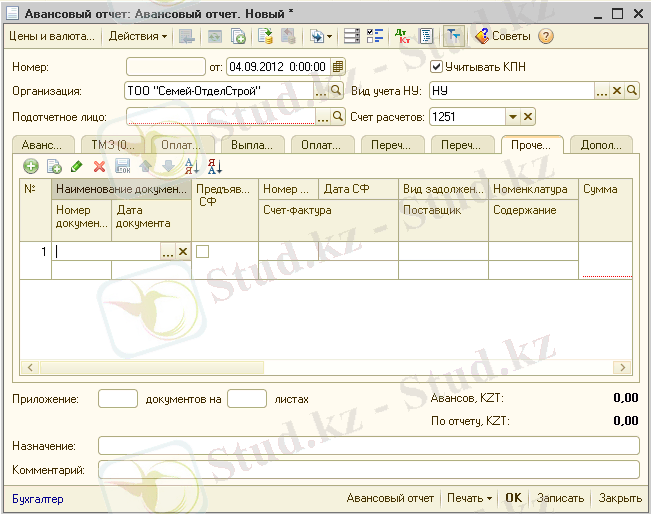This screenshot has height=514, width=651.
Task: Click the Записать button
Action: point(560,497)
